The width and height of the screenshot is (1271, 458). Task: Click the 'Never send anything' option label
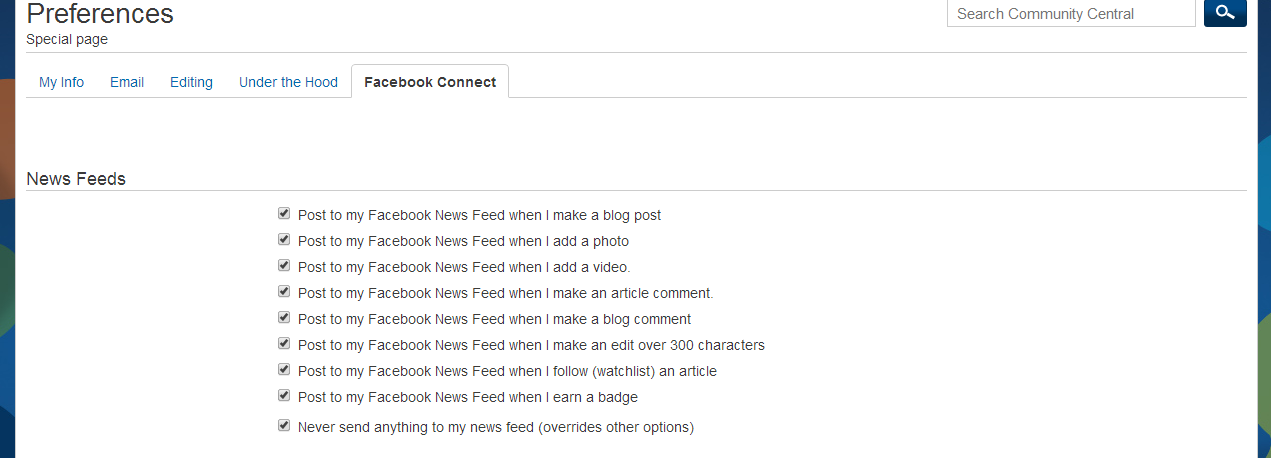(495, 427)
